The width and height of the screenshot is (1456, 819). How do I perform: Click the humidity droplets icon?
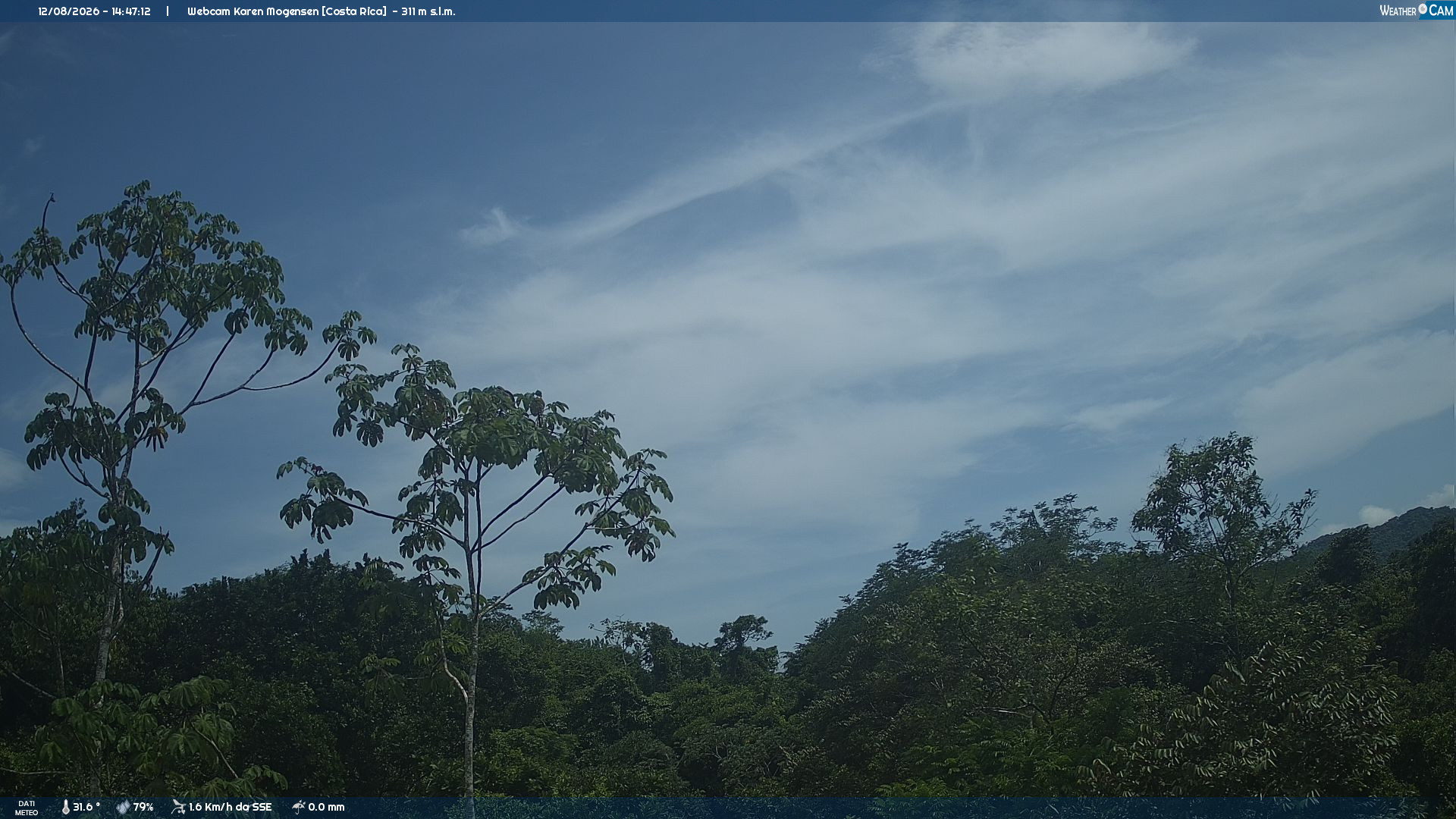click(x=123, y=807)
